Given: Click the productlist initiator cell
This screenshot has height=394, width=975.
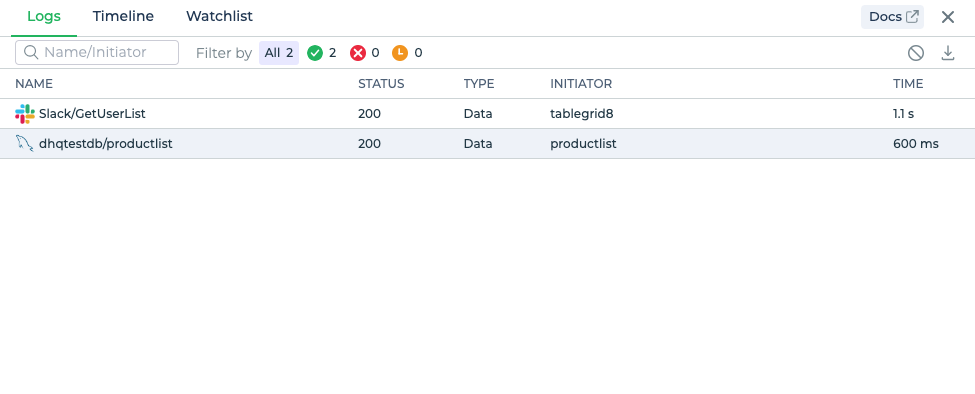Looking at the screenshot, I should coord(583,144).
